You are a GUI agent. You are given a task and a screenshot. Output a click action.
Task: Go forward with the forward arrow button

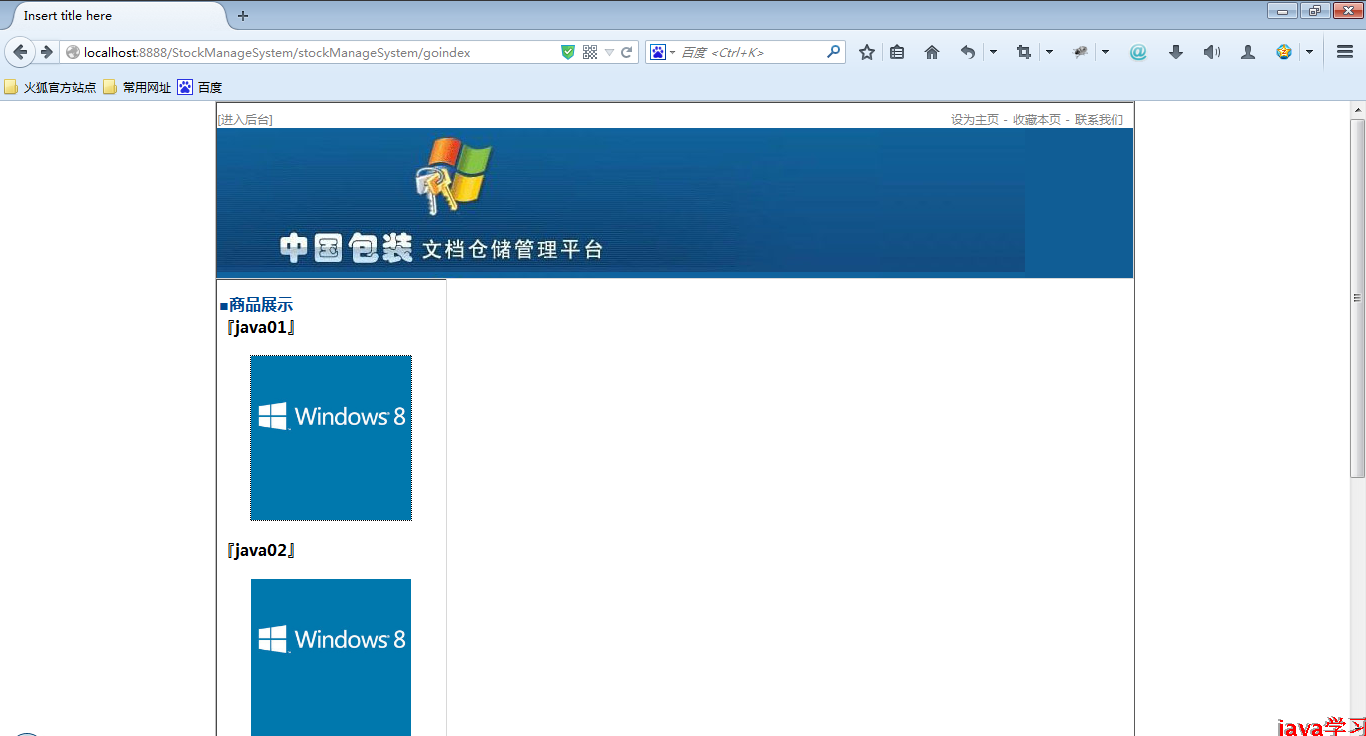point(47,52)
